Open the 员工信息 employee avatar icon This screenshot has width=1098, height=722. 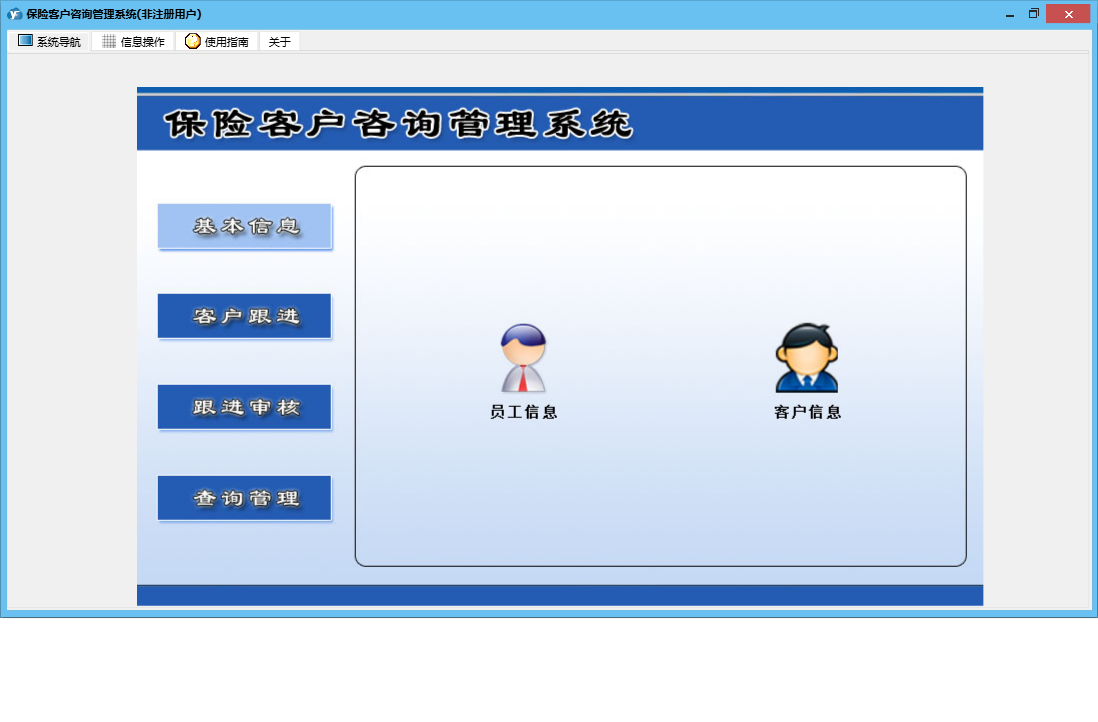523,358
